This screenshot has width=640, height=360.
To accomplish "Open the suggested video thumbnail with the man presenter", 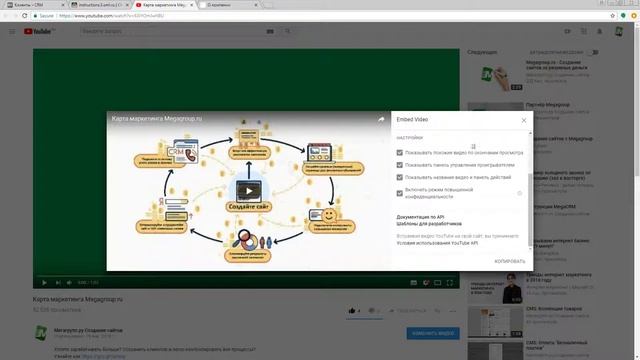I will (495, 288).
